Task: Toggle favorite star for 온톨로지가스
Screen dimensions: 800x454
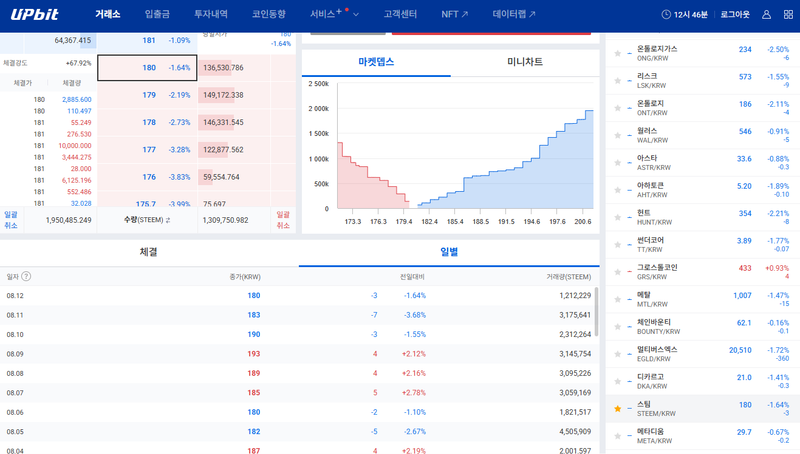Action: tap(617, 53)
